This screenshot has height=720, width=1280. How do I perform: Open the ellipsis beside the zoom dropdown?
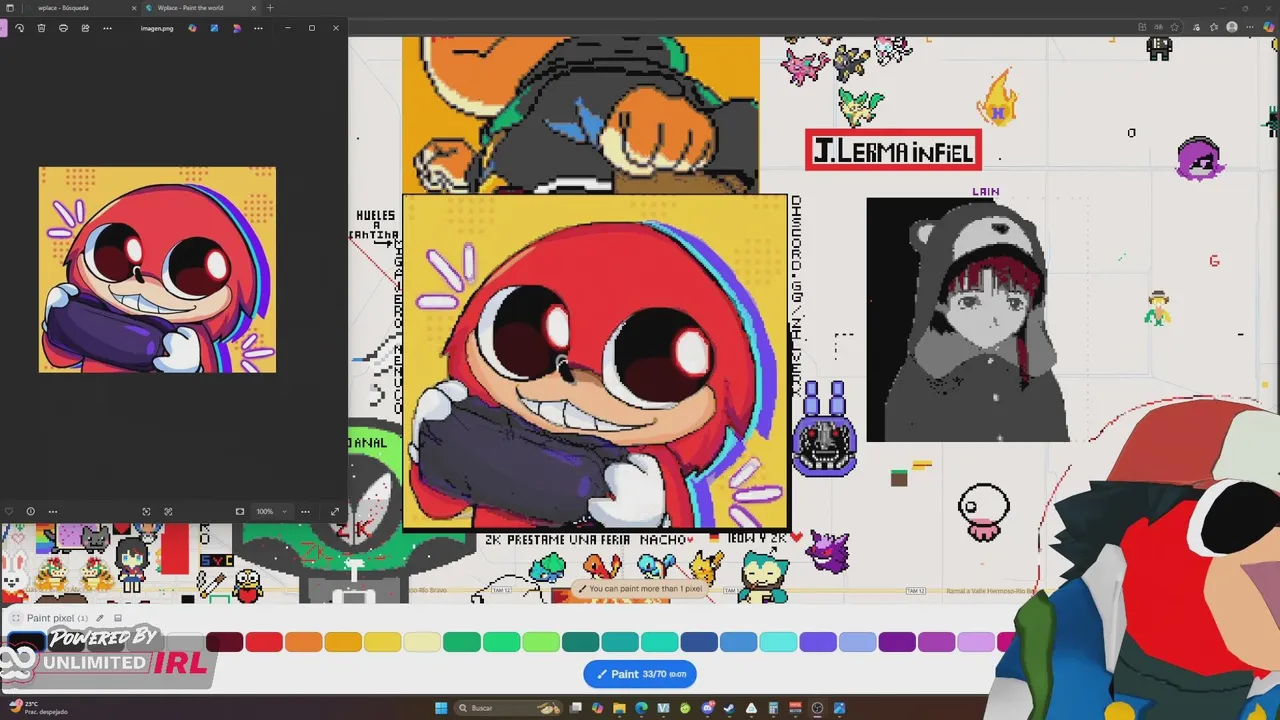(x=305, y=511)
